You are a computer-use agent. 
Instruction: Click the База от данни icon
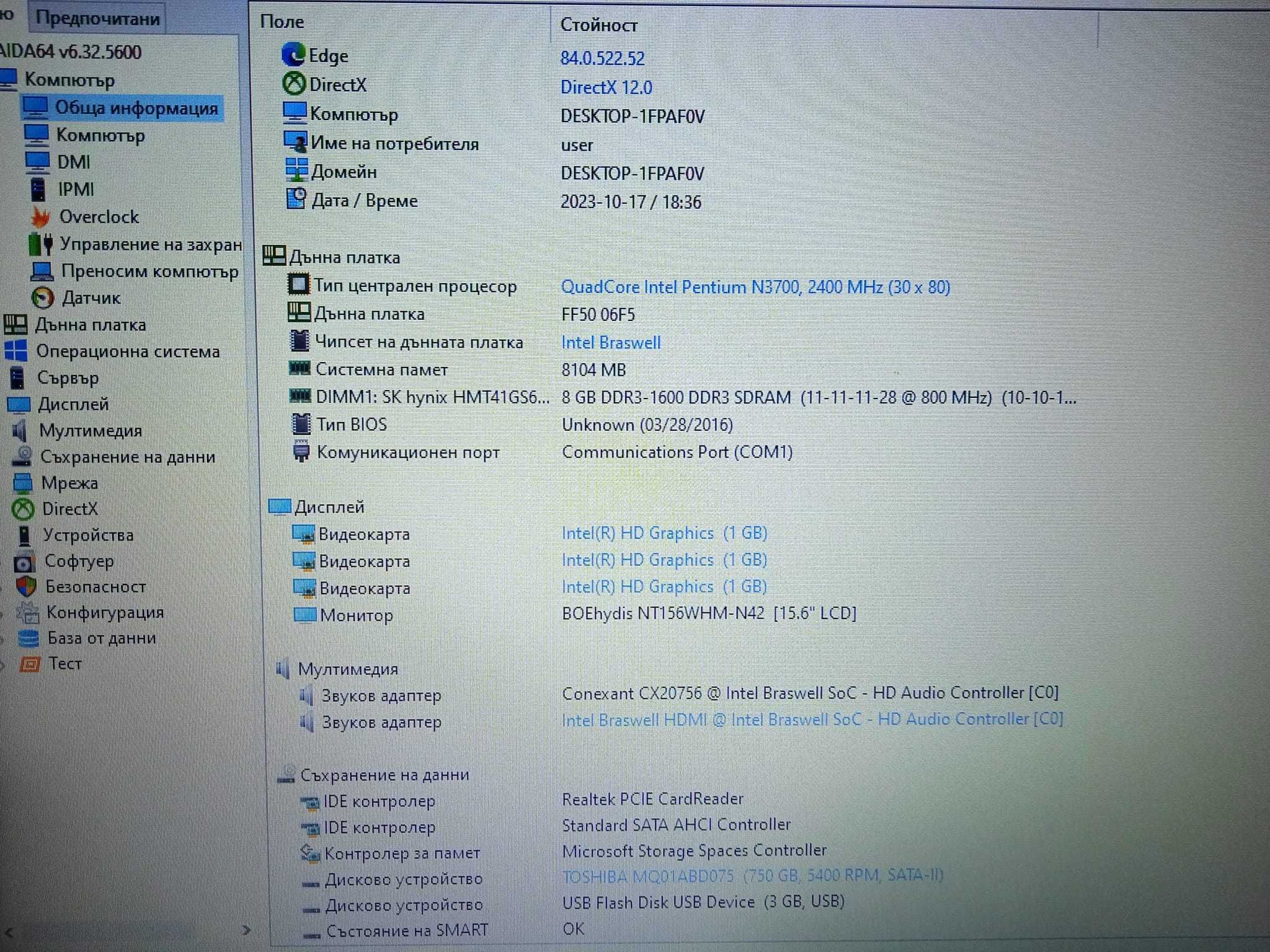coord(29,638)
